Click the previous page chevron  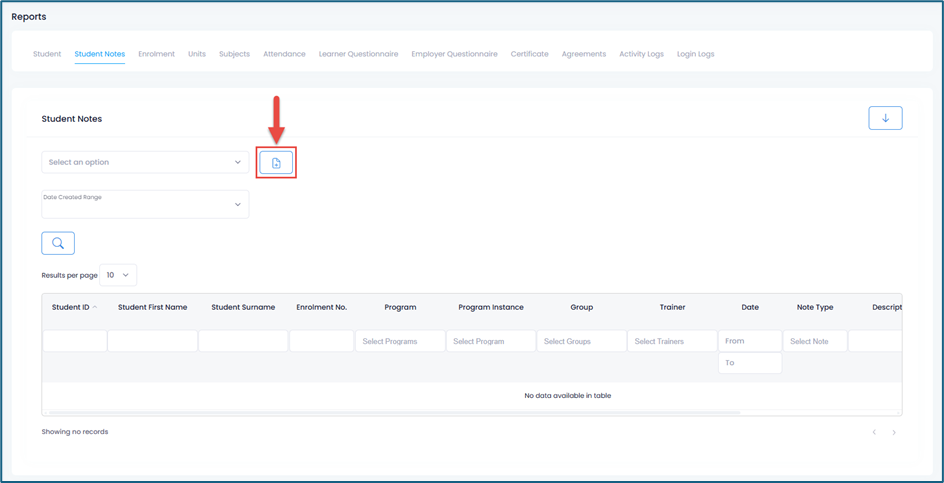click(x=874, y=433)
